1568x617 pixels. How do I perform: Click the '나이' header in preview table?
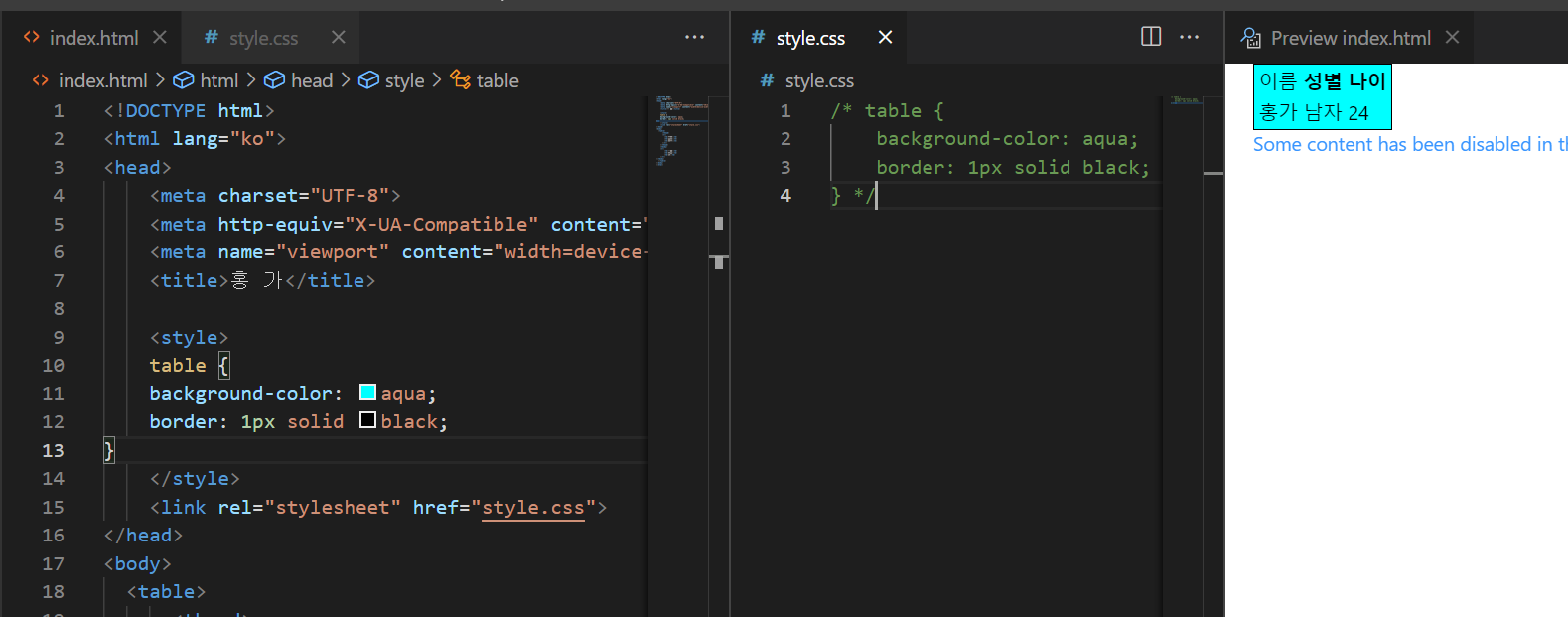[x=1367, y=81]
